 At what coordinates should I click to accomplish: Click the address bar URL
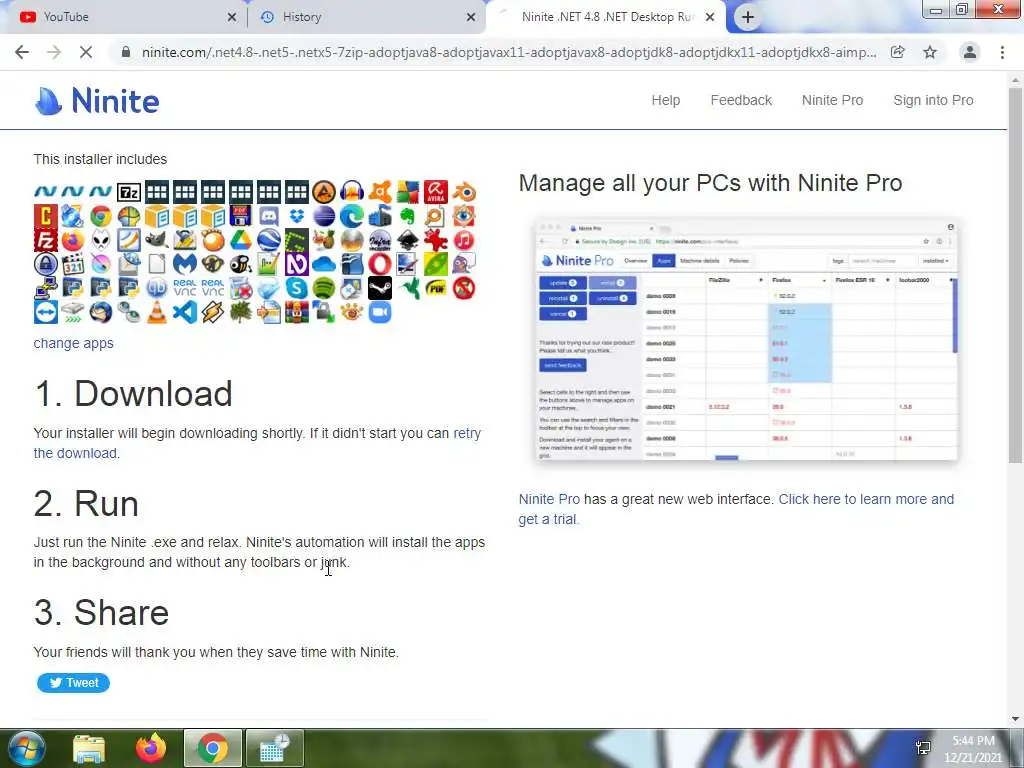tap(509, 52)
